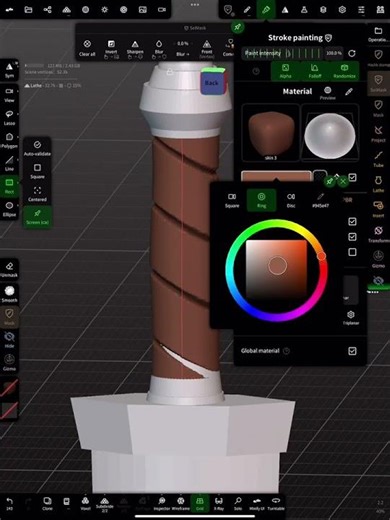Click inside the saturation square picker
Image resolution: width=390 pixels, height=520 pixels.
tap(276, 269)
